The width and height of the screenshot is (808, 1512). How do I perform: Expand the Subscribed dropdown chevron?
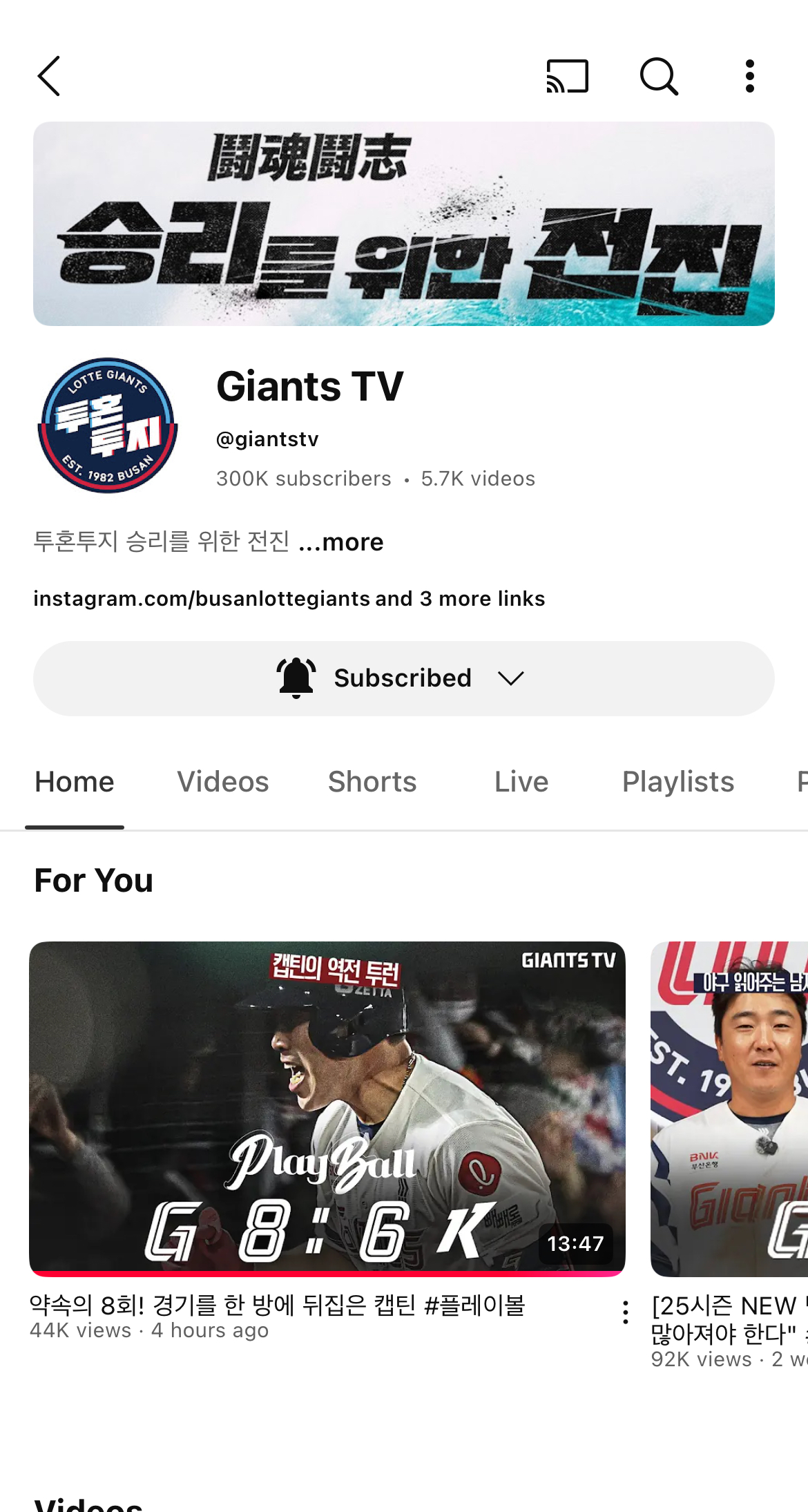pos(511,678)
